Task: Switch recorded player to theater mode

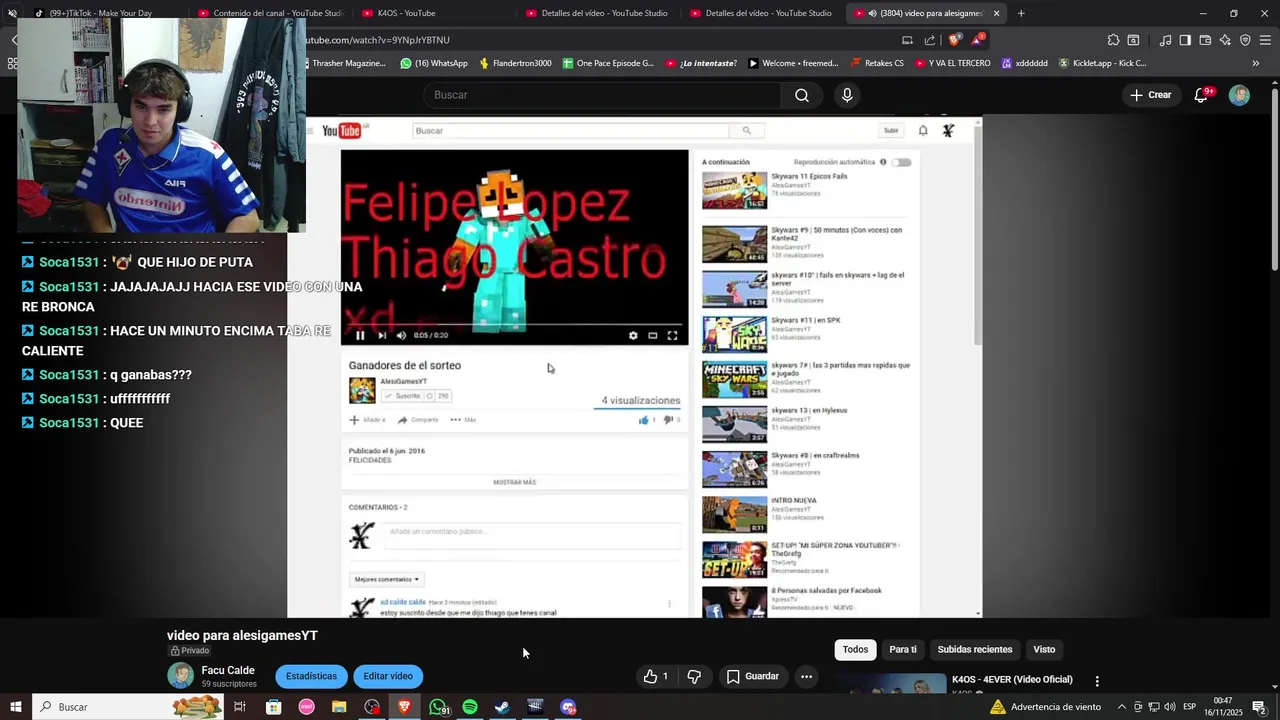Action: point(653,336)
